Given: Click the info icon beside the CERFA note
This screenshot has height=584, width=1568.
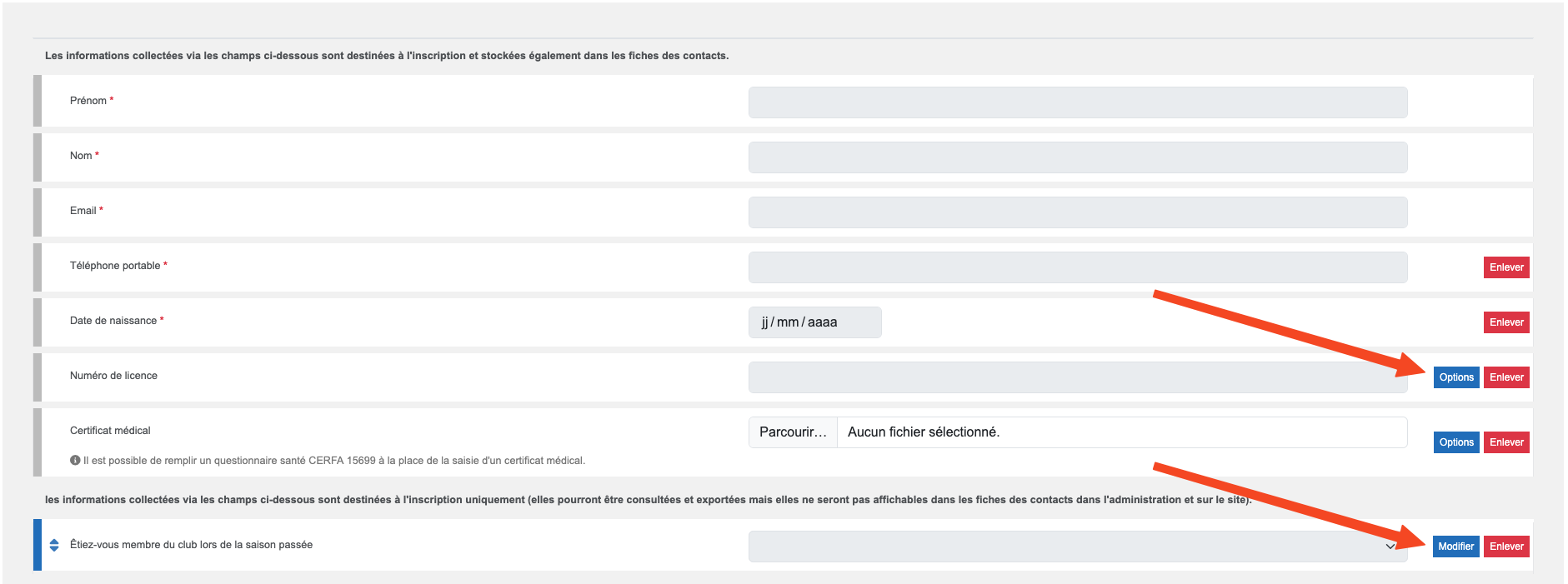Looking at the screenshot, I should pyautogui.click(x=75, y=461).
